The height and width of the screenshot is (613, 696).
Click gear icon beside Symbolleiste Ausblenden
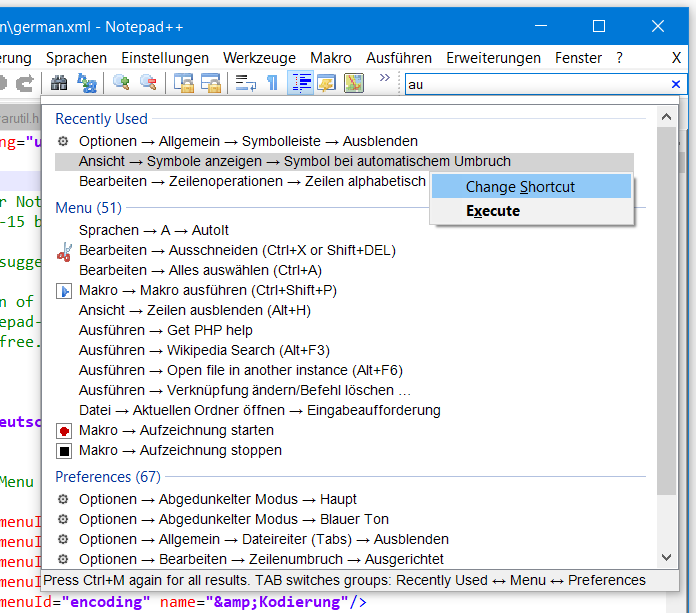pyautogui.click(x=63, y=141)
